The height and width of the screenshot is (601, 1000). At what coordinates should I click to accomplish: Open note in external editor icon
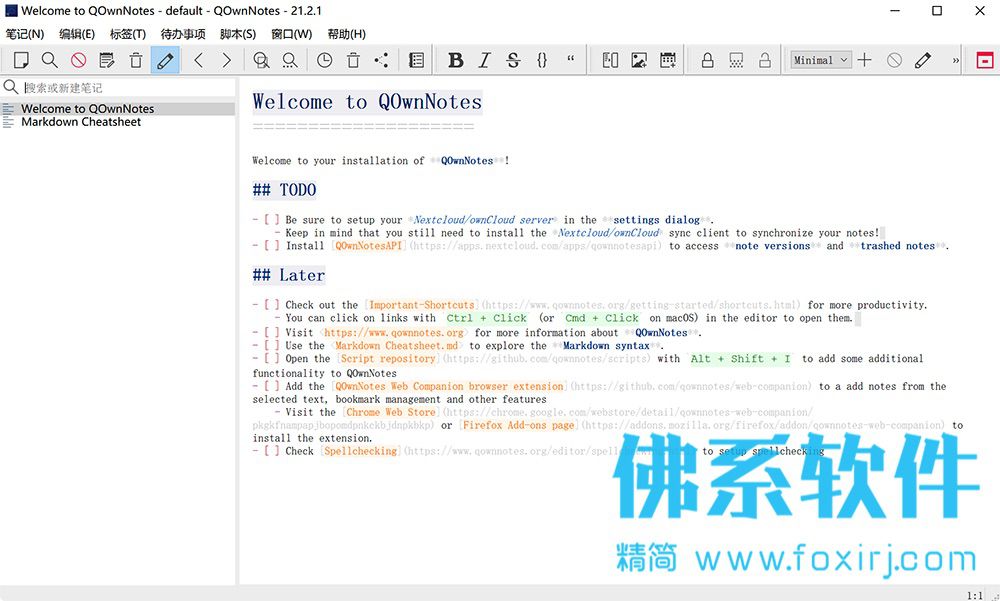[x=107, y=60]
